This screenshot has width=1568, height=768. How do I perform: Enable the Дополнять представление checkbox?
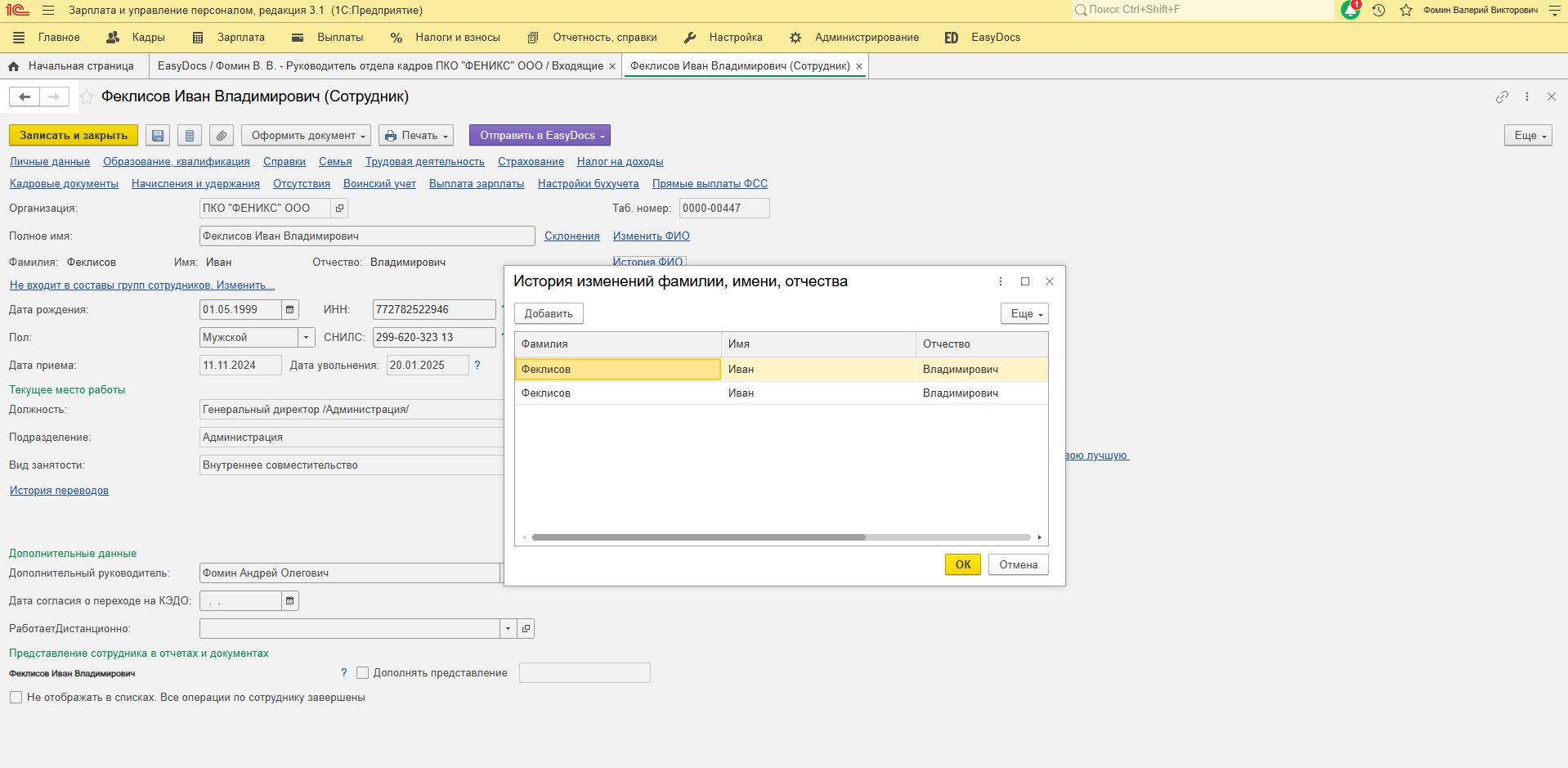tap(363, 673)
